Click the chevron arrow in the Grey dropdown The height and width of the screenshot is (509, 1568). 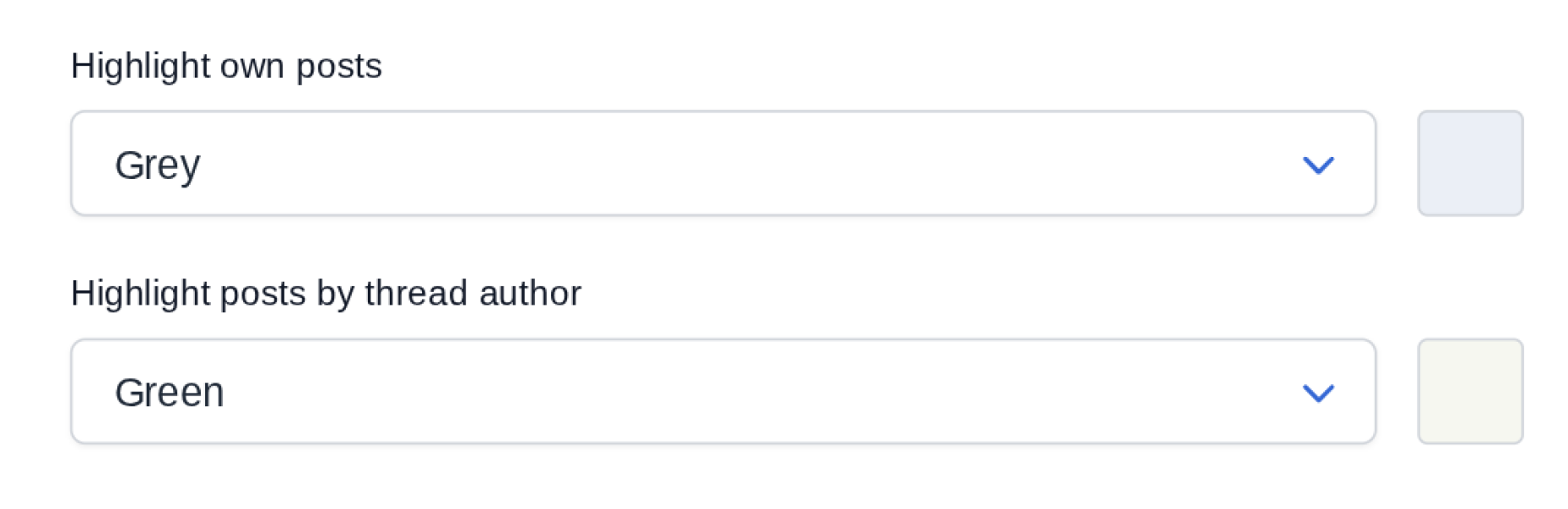(1318, 165)
